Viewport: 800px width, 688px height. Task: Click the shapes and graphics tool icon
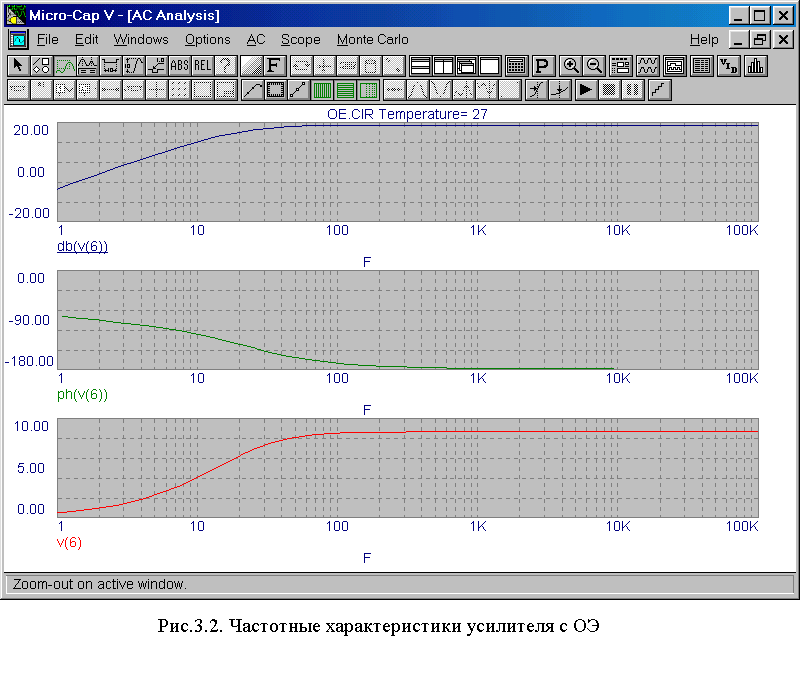point(41,66)
